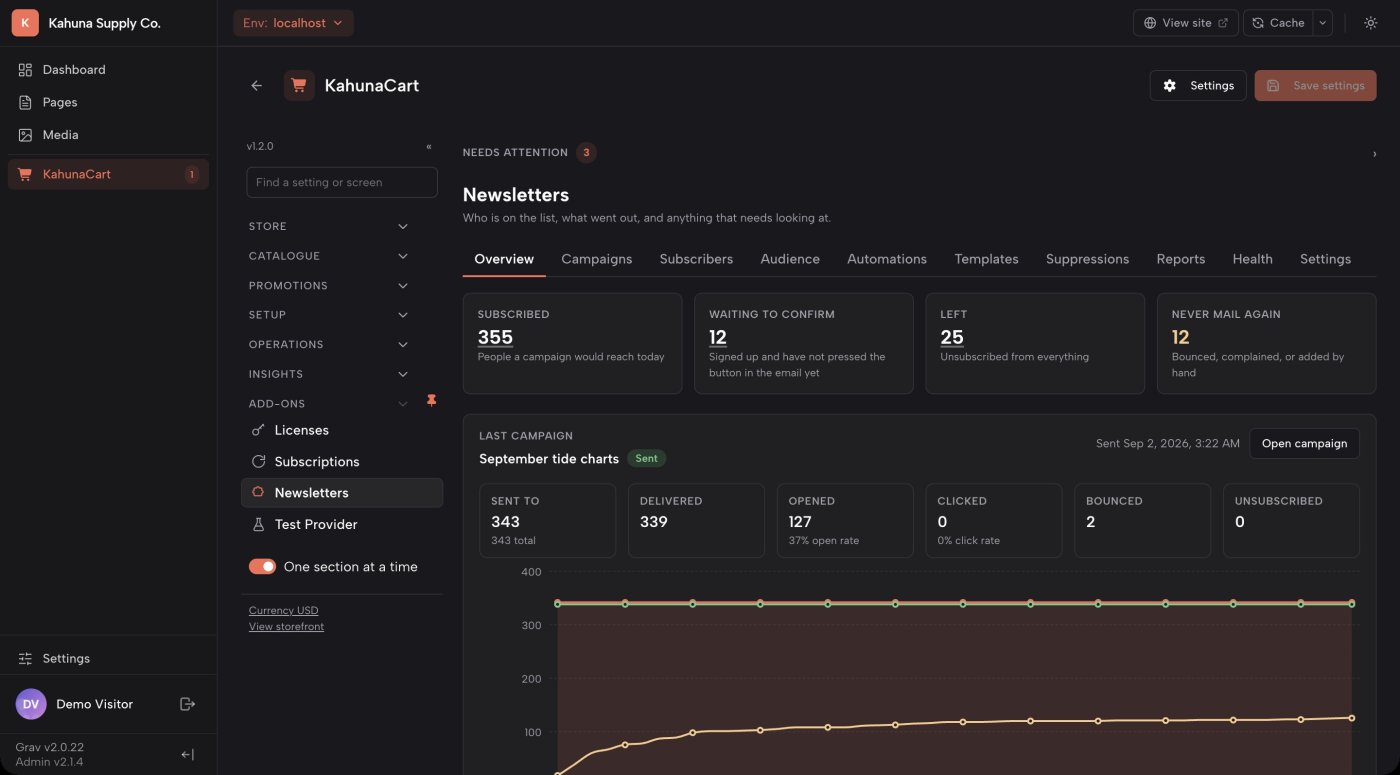Image resolution: width=1400 pixels, height=775 pixels.
Task: Open the Env: localhost dropdown
Action: click(293, 23)
